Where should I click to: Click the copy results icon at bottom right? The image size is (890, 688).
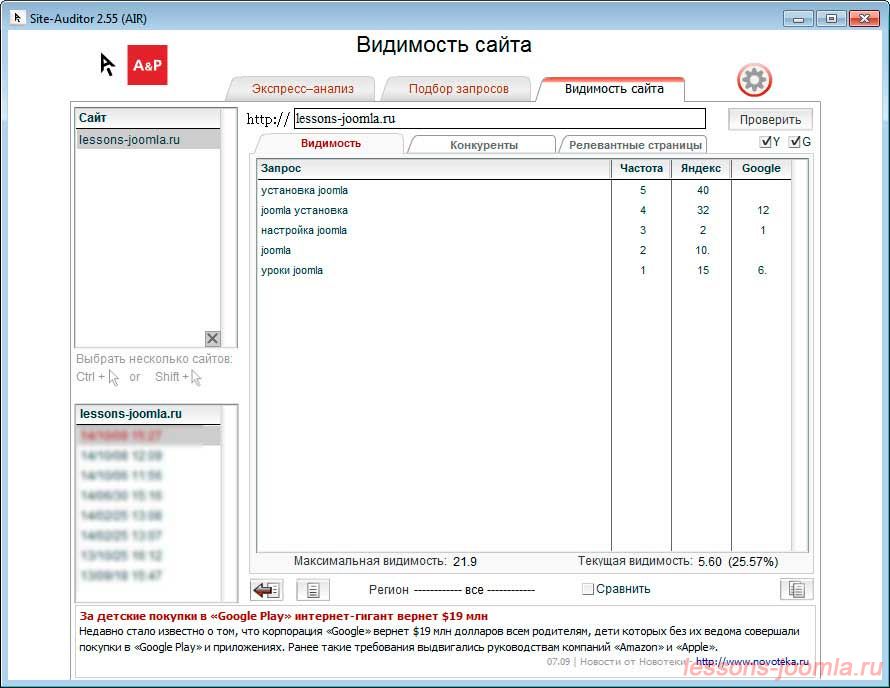pos(797,589)
